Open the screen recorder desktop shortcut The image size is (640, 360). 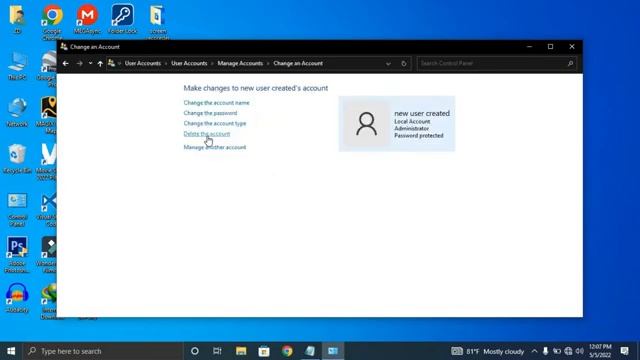click(158, 22)
